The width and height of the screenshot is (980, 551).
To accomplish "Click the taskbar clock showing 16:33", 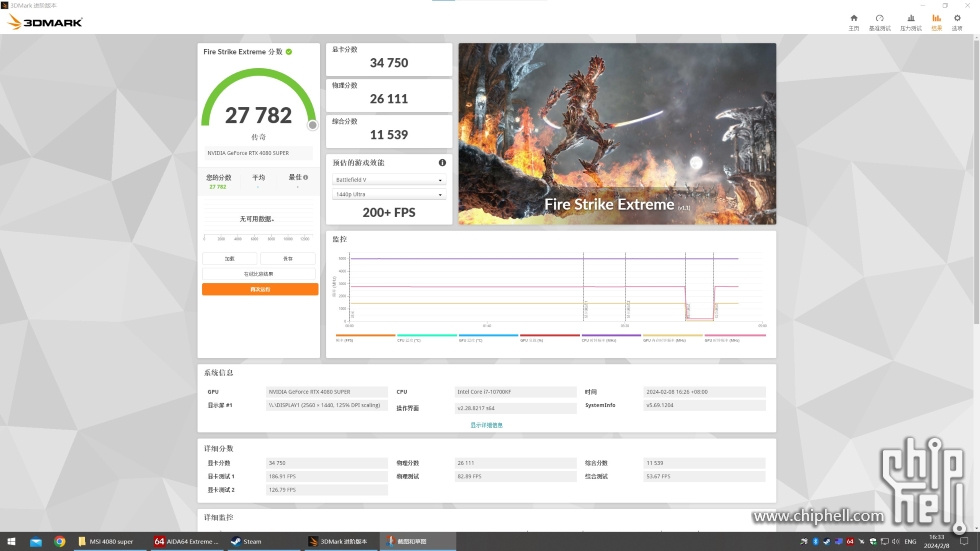I will click(x=936, y=542).
